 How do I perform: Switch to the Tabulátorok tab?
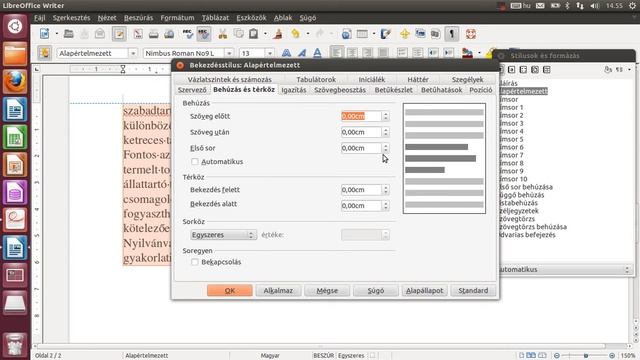pos(316,79)
